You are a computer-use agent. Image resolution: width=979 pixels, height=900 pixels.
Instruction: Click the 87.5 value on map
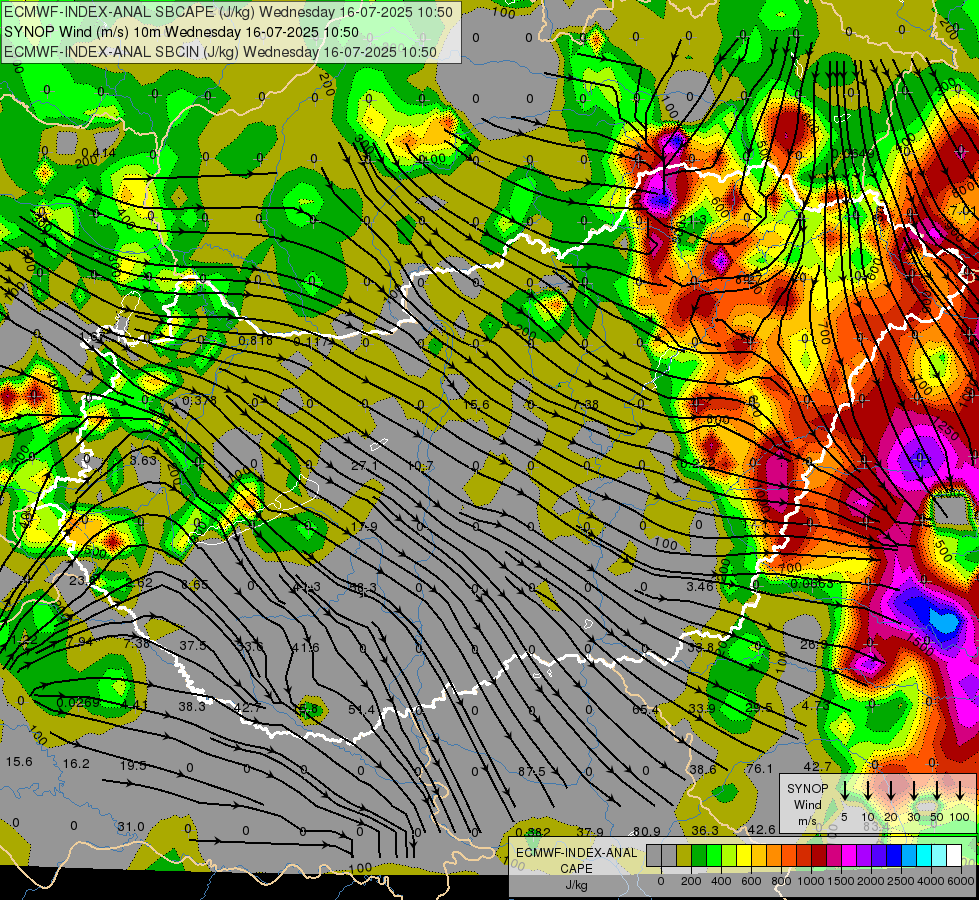coord(531,771)
